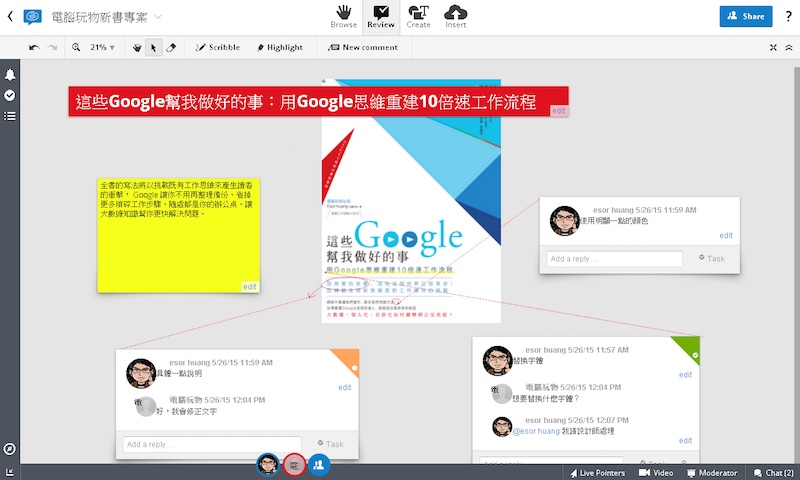
Task: Activate the Highlight tool
Action: [x=280, y=47]
